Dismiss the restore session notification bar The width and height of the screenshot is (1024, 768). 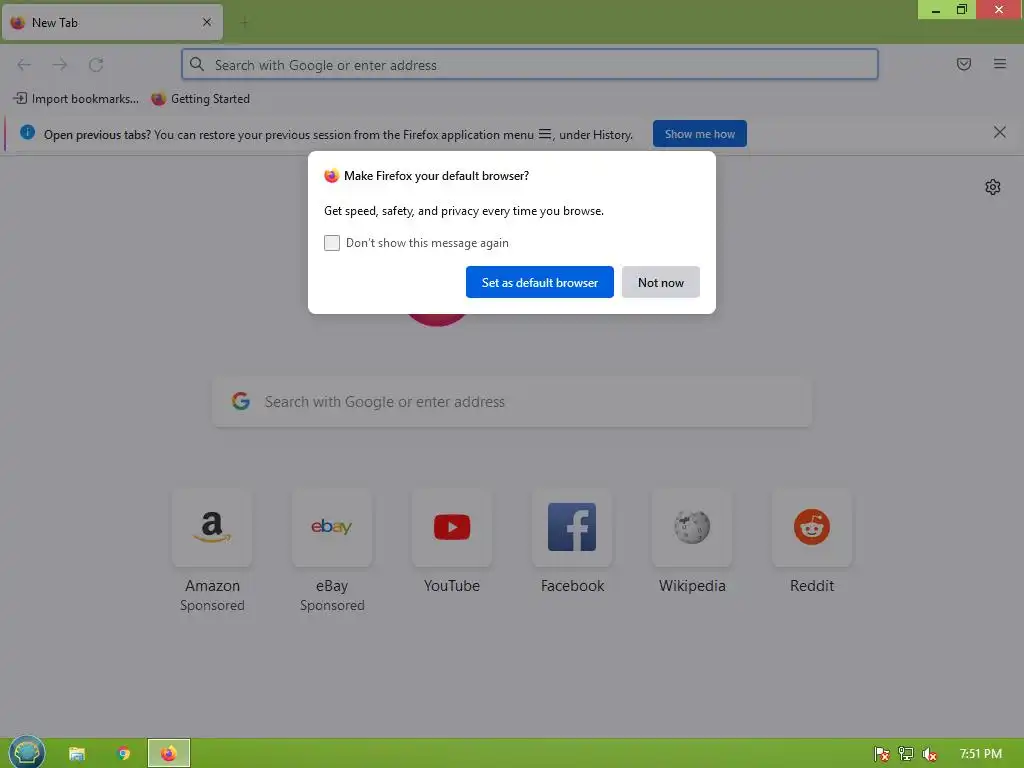click(1000, 133)
